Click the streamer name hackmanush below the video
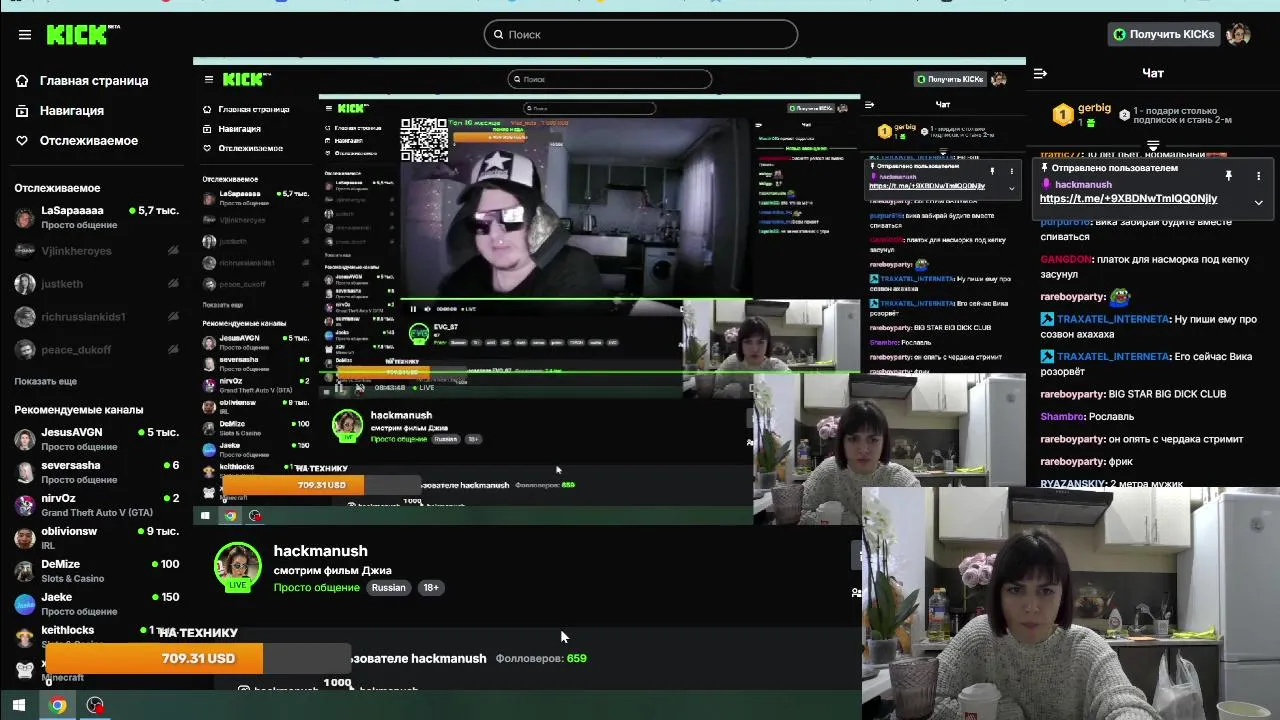The width and height of the screenshot is (1280, 720). (320, 551)
